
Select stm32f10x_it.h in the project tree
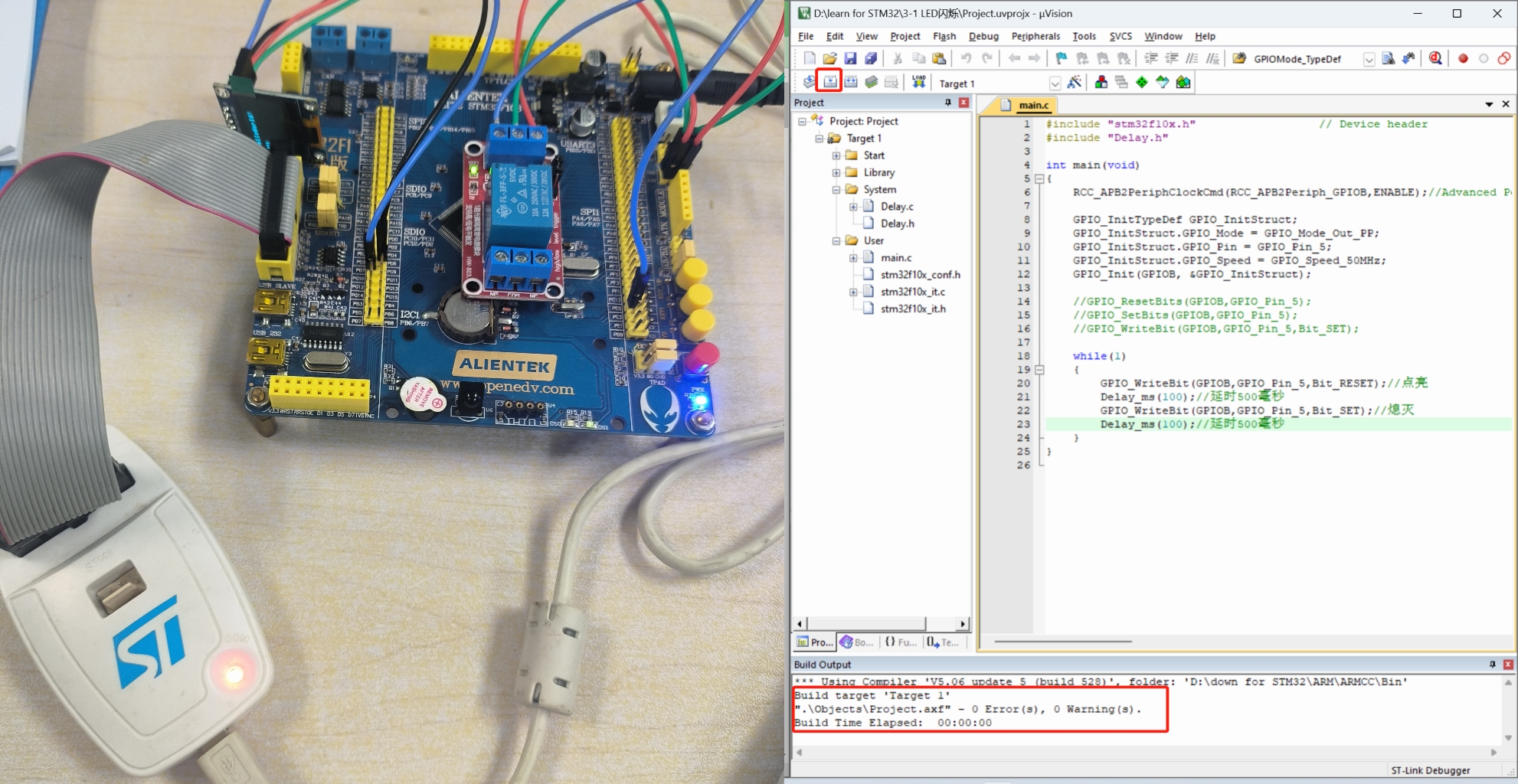click(x=913, y=309)
